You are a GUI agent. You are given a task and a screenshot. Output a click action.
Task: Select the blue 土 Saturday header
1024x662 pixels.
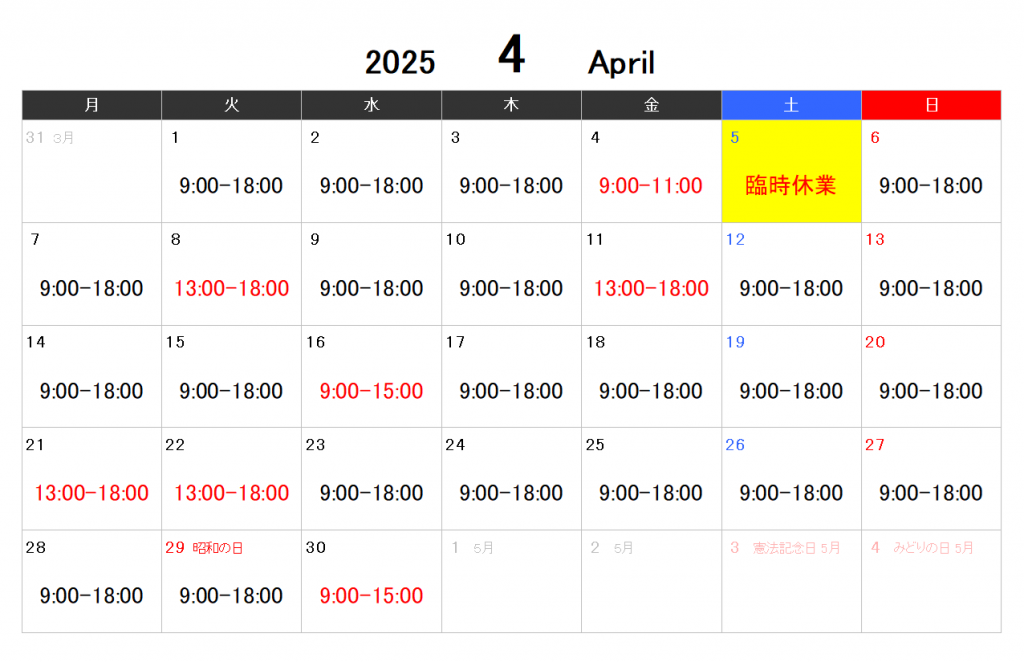[x=791, y=105]
